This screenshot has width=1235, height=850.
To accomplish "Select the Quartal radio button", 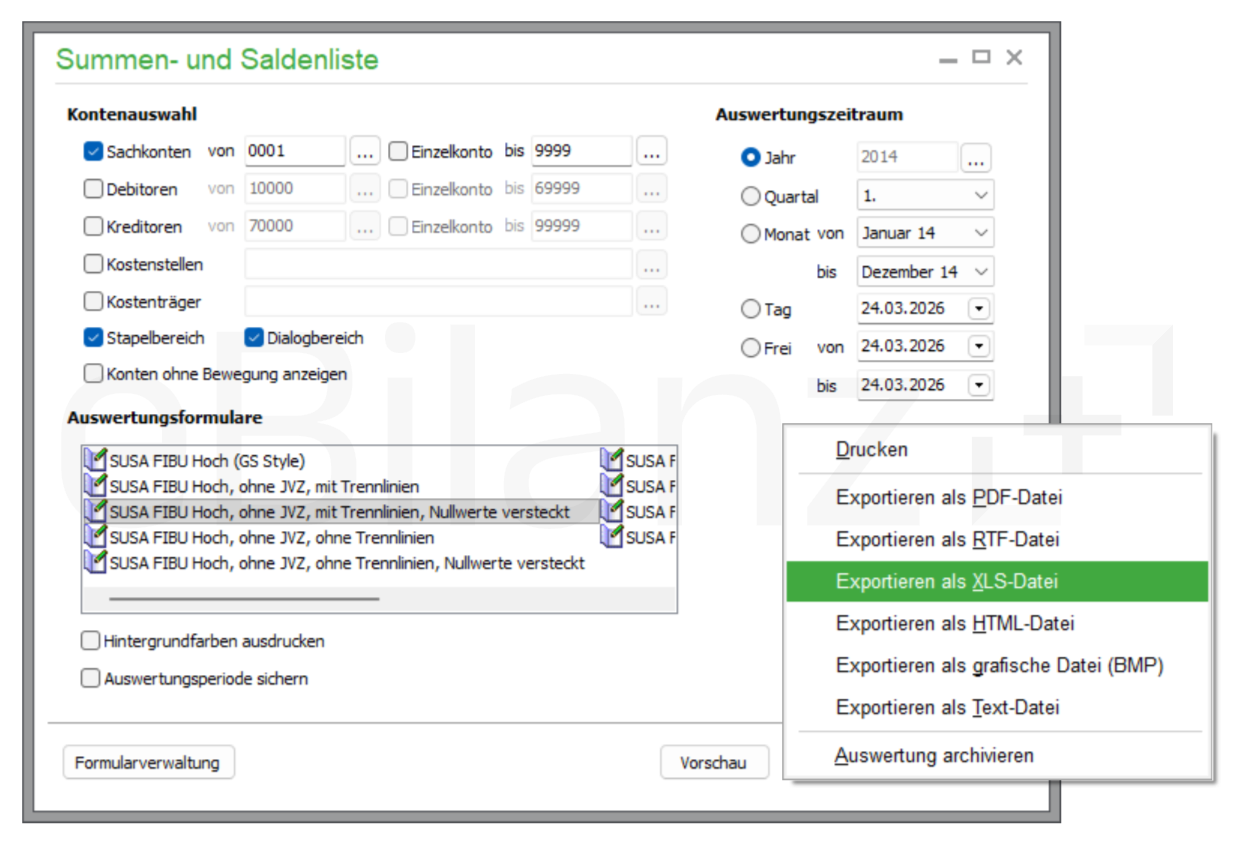I will pyautogui.click(x=750, y=196).
